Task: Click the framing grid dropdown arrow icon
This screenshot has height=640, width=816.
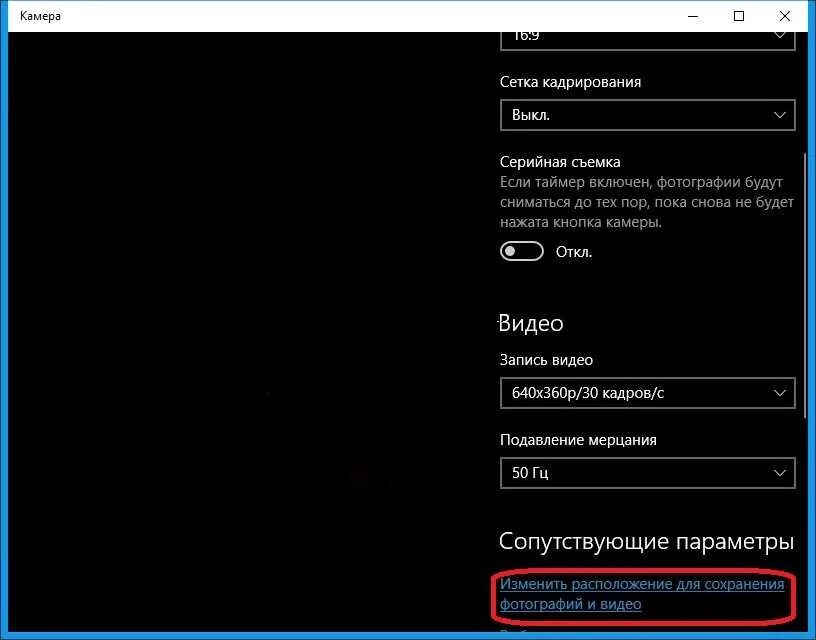Action: [779, 115]
